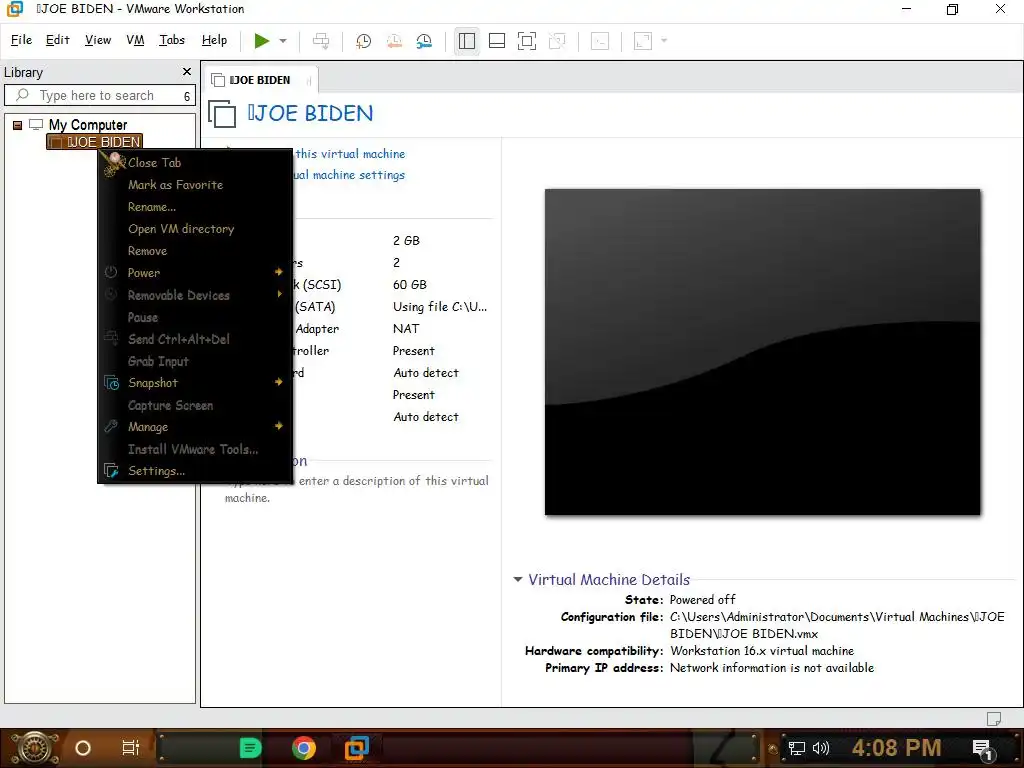Choose Close Tab from context menu
The height and width of the screenshot is (768, 1024).
tap(154, 163)
